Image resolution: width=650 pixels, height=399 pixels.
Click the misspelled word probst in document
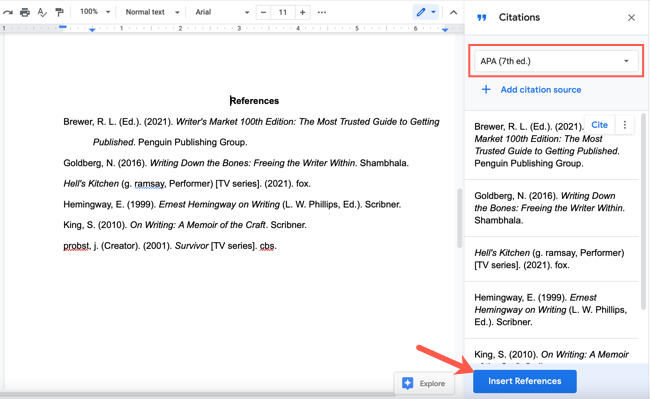(x=76, y=246)
